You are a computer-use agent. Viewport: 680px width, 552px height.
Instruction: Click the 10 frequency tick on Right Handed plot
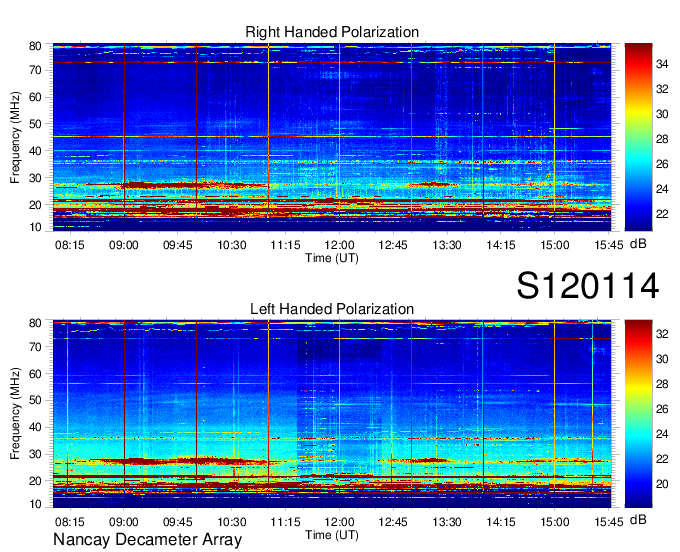pyautogui.click(x=35, y=227)
